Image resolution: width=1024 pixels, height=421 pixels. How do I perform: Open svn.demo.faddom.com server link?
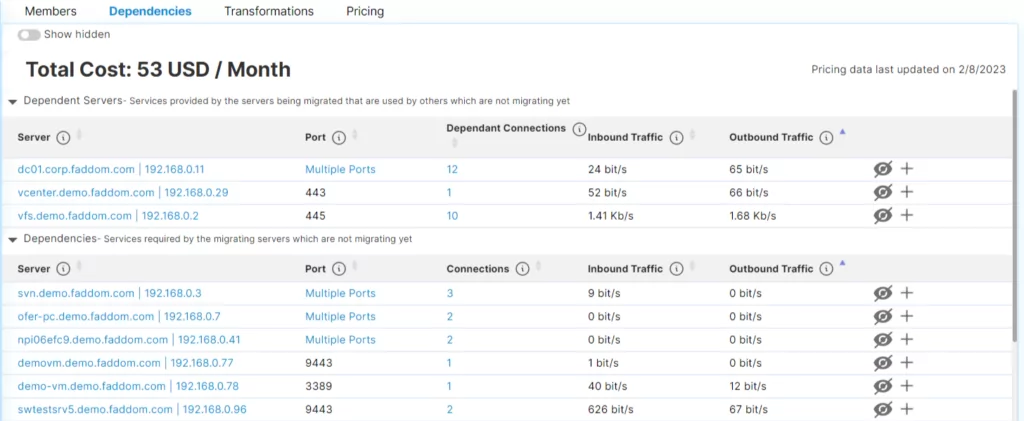coord(110,294)
